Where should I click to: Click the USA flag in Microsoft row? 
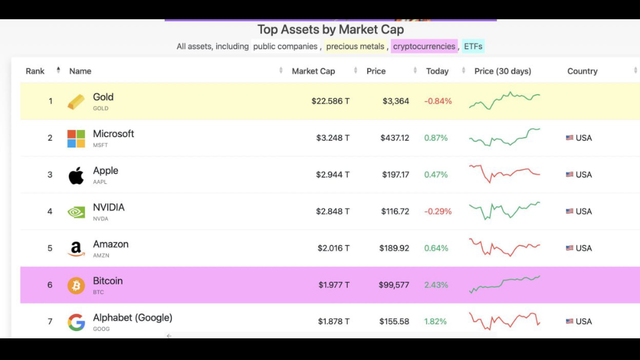point(569,138)
